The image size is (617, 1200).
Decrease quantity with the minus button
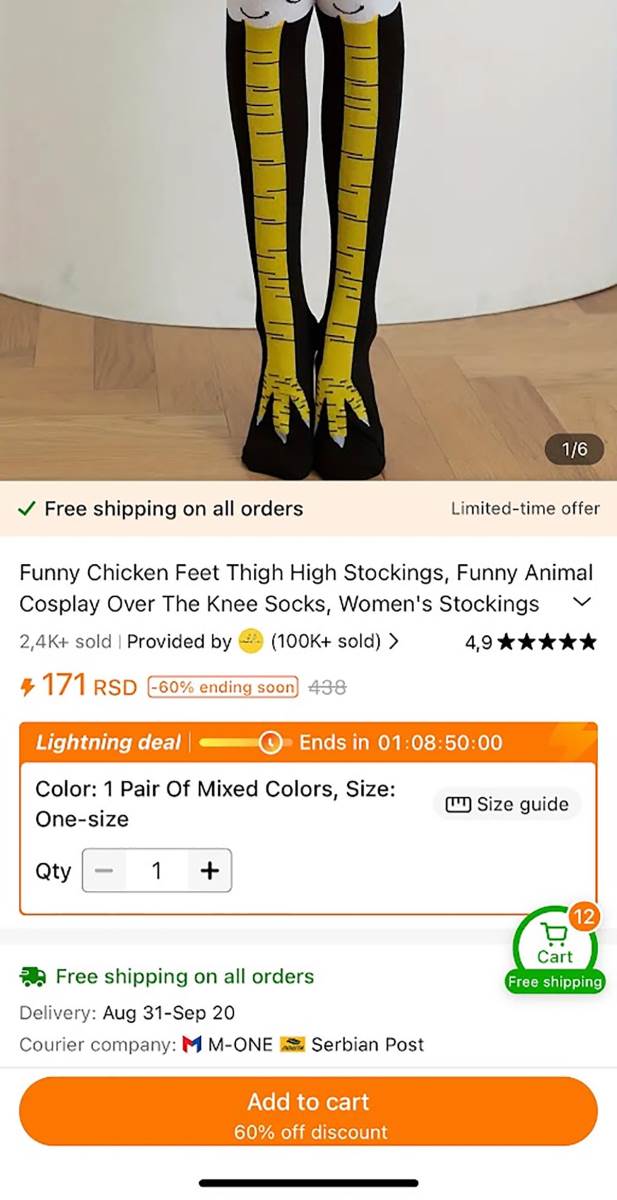pyautogui.click(x=104, y=870)
